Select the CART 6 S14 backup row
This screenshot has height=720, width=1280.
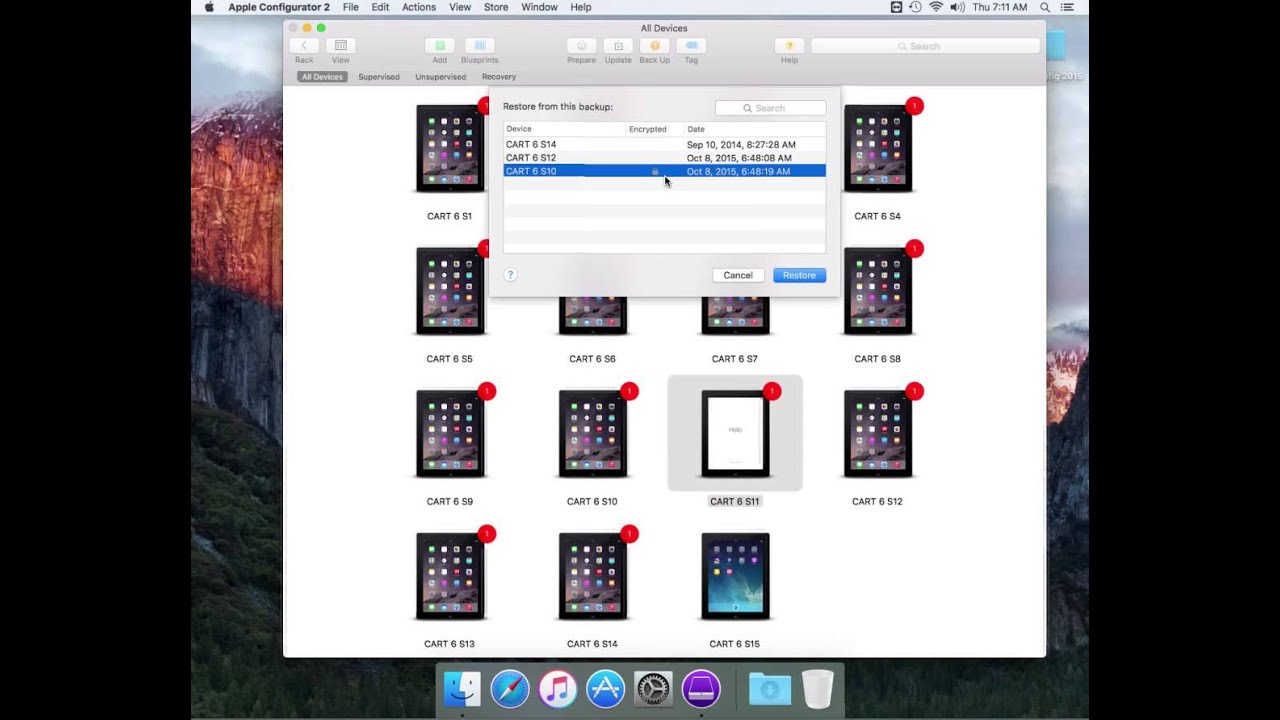664,144
